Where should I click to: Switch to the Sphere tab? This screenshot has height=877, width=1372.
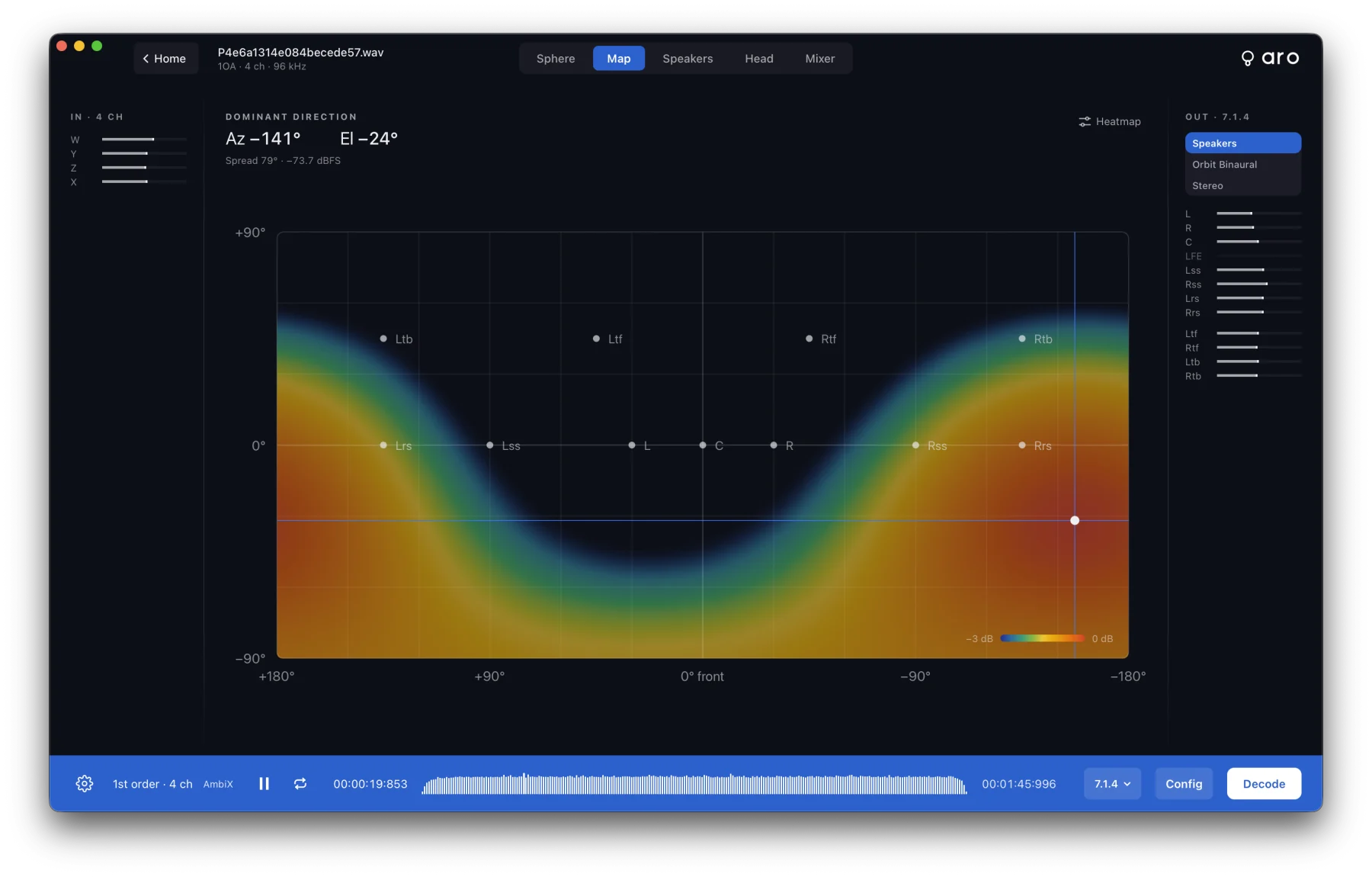(x=556, y=59)
